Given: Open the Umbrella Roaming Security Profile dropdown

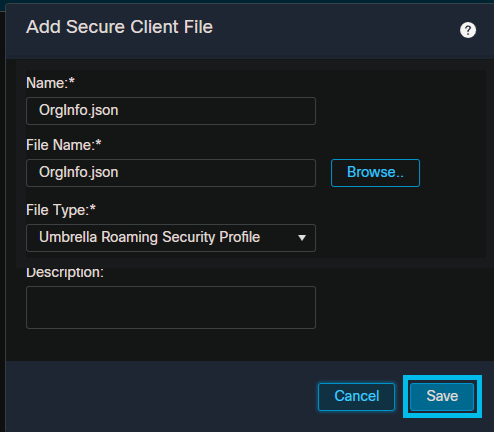Looking at the screenshot, I should tap(171, 238).
